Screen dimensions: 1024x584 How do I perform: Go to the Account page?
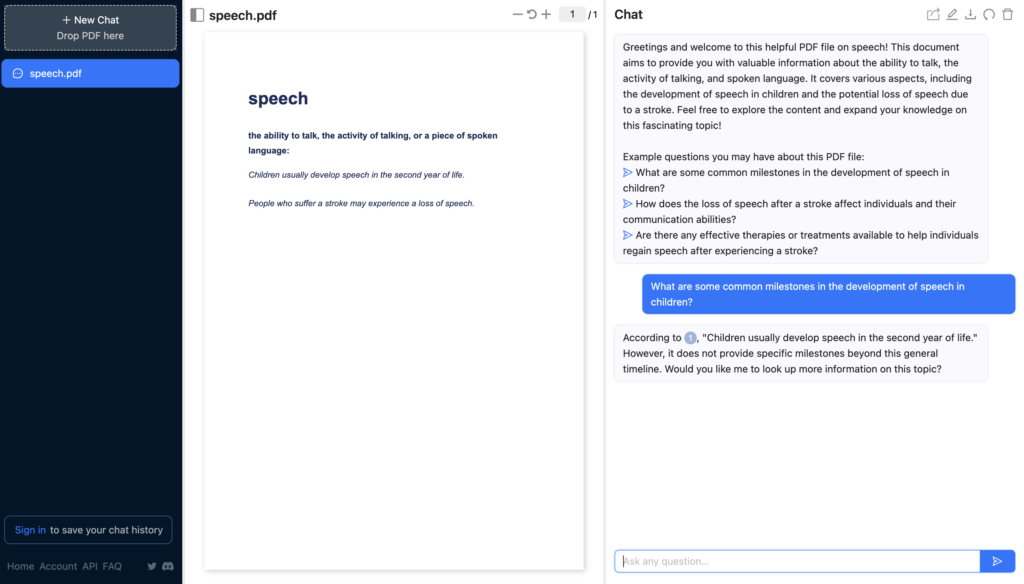pyautogui.click(x=58, y=566)
